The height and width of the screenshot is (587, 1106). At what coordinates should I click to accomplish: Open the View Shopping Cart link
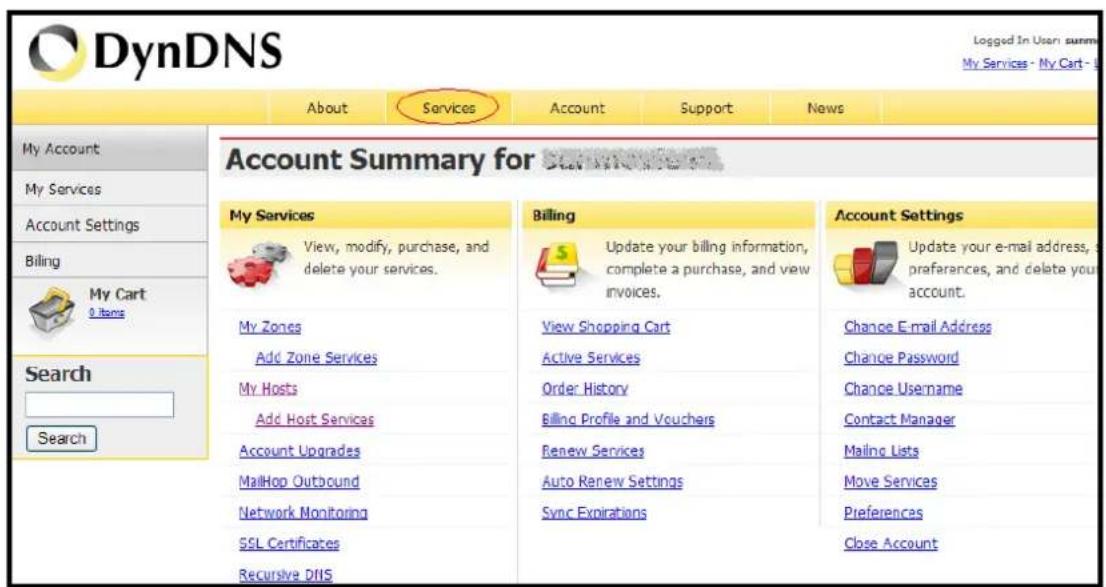(x=606, y=327)
